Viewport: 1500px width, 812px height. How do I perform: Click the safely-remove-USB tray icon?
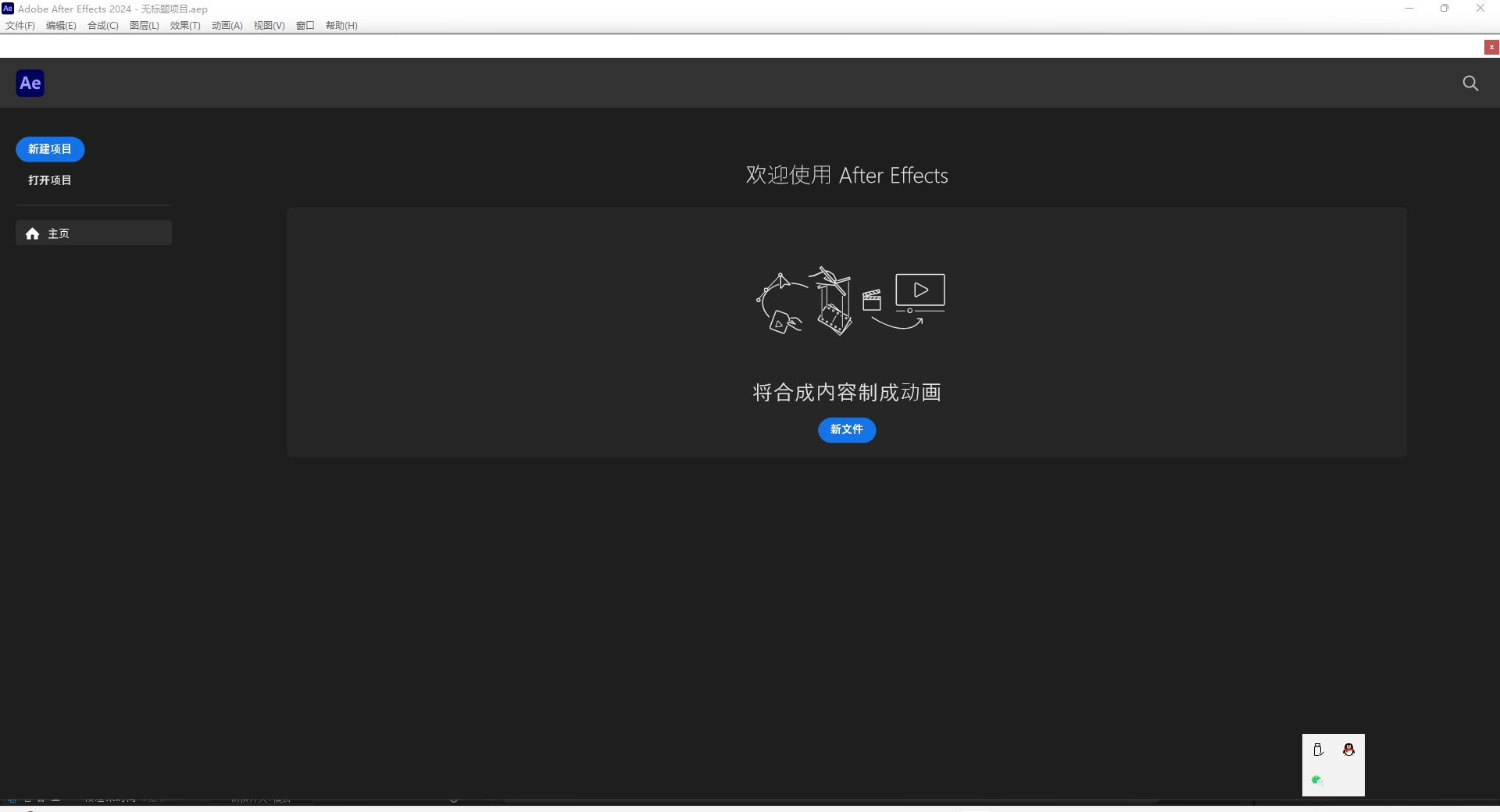(1318, 750)
